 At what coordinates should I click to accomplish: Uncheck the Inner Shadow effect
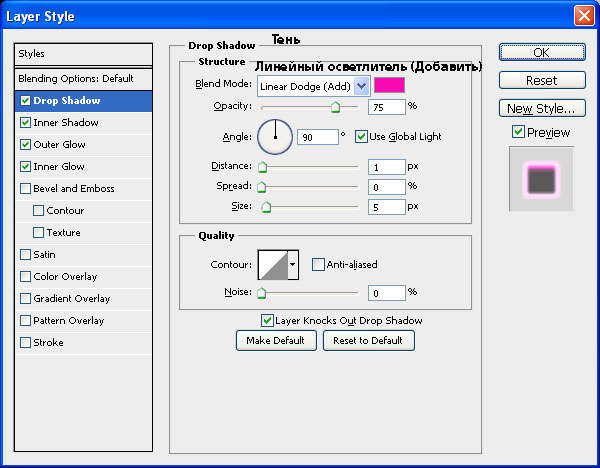(26, 122)
